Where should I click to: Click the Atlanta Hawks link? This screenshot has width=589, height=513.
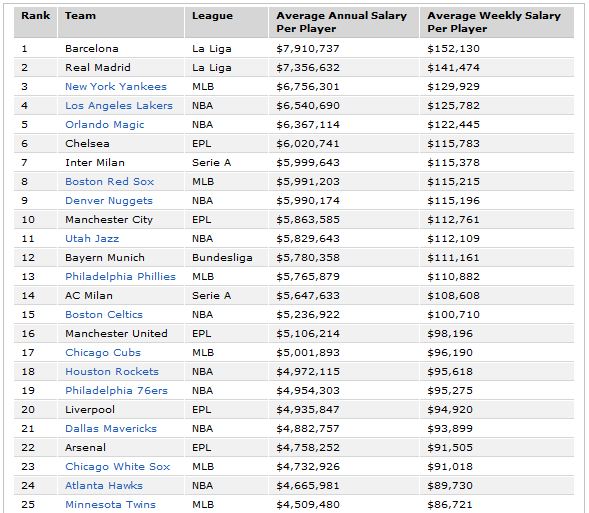104,486
